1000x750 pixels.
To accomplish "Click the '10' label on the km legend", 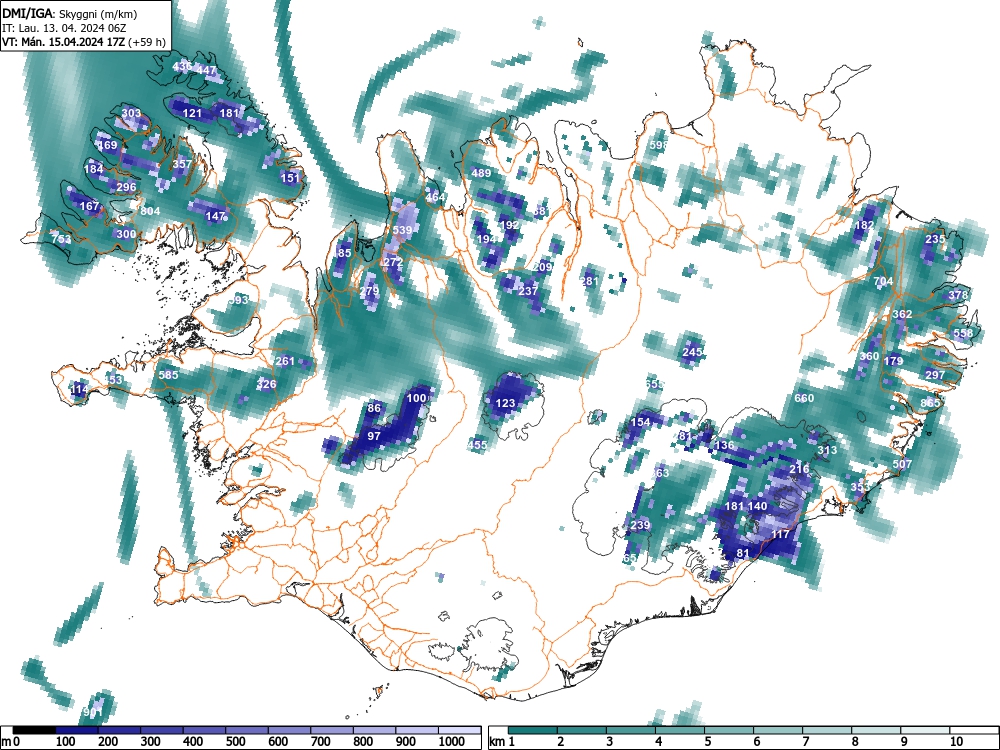I will 955,742.
